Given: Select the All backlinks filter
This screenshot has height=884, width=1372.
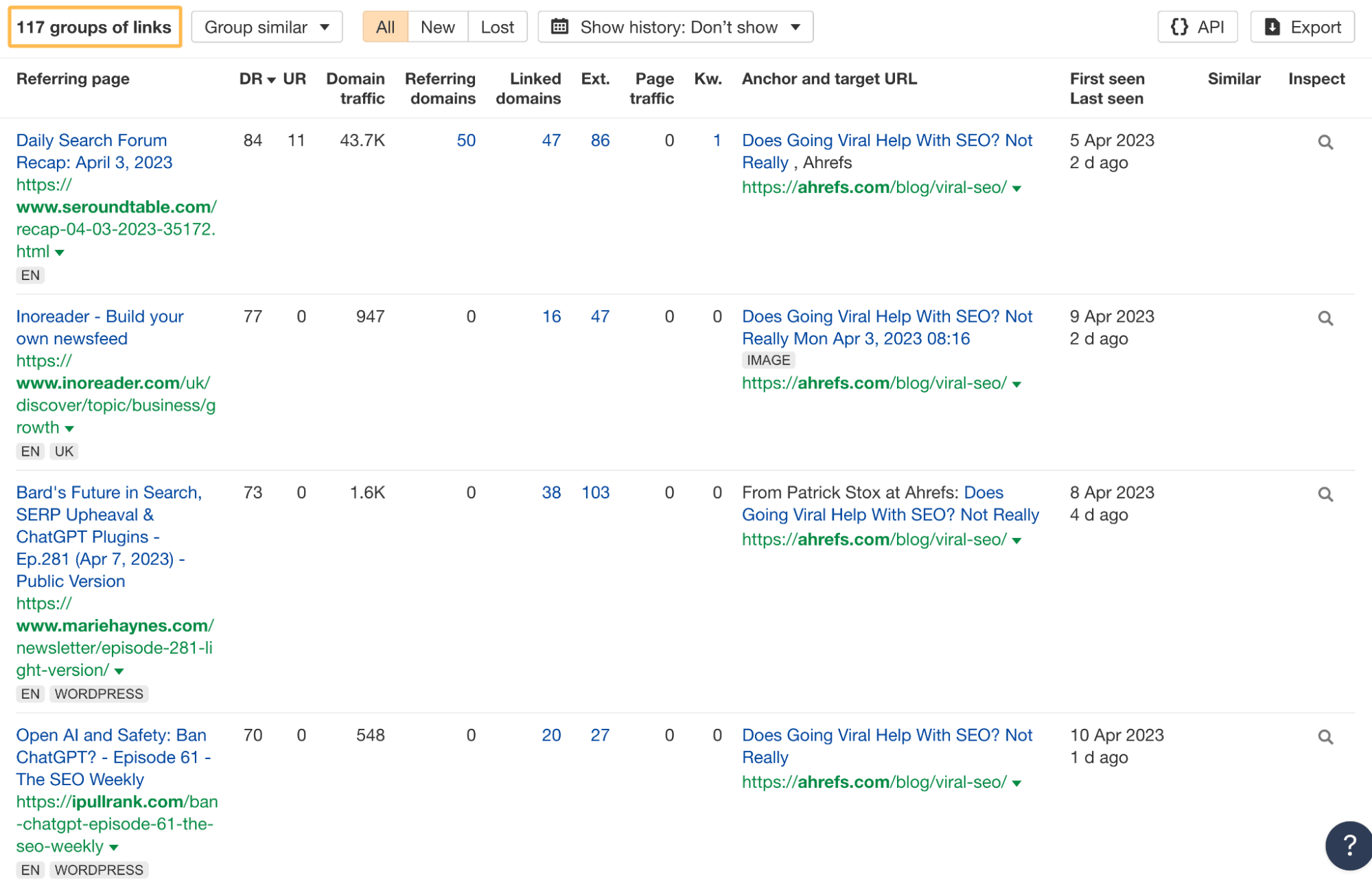Looking at the screenshot, I should point(385,27).
